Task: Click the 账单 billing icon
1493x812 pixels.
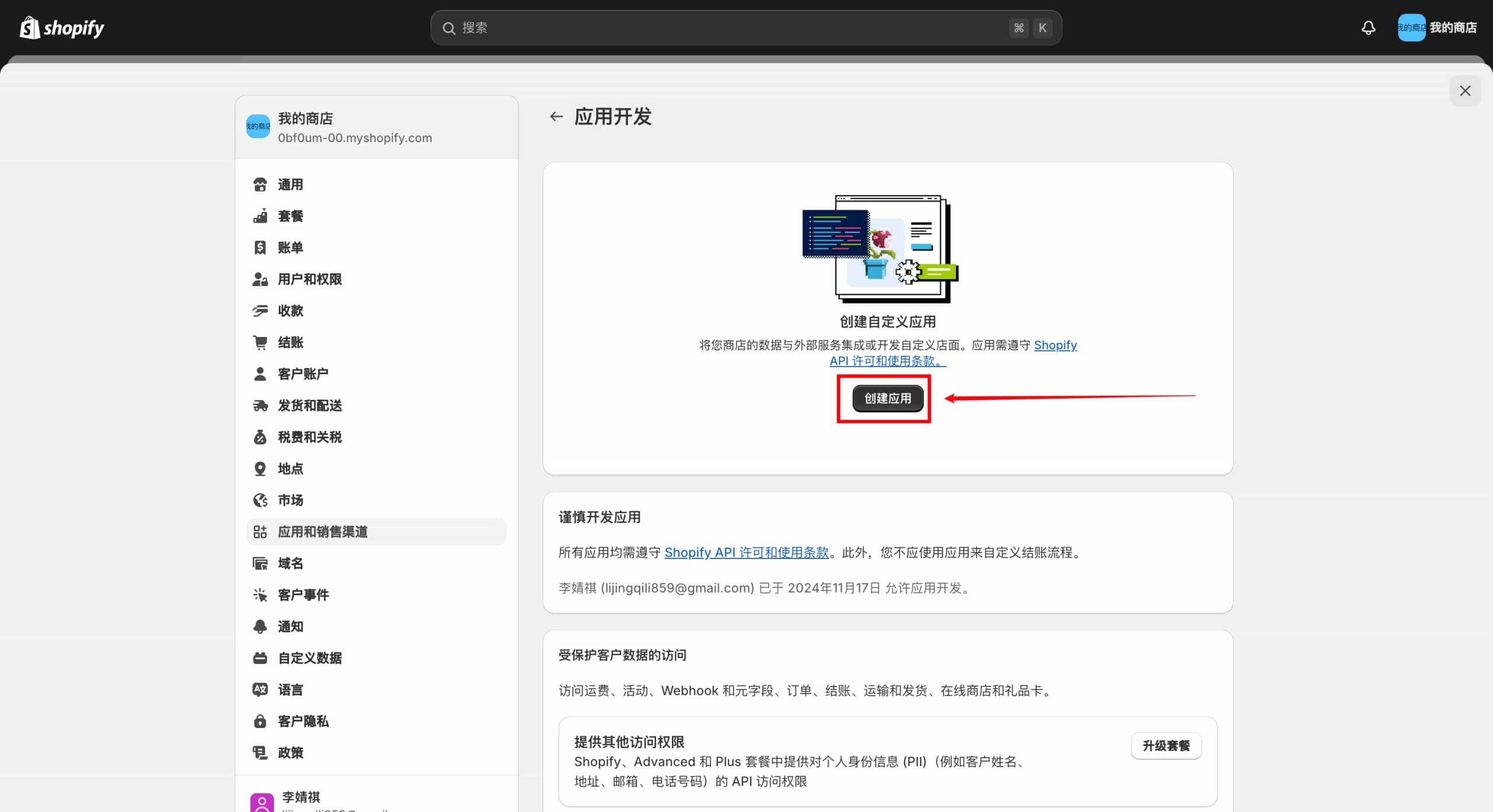Action: [260, 248]
